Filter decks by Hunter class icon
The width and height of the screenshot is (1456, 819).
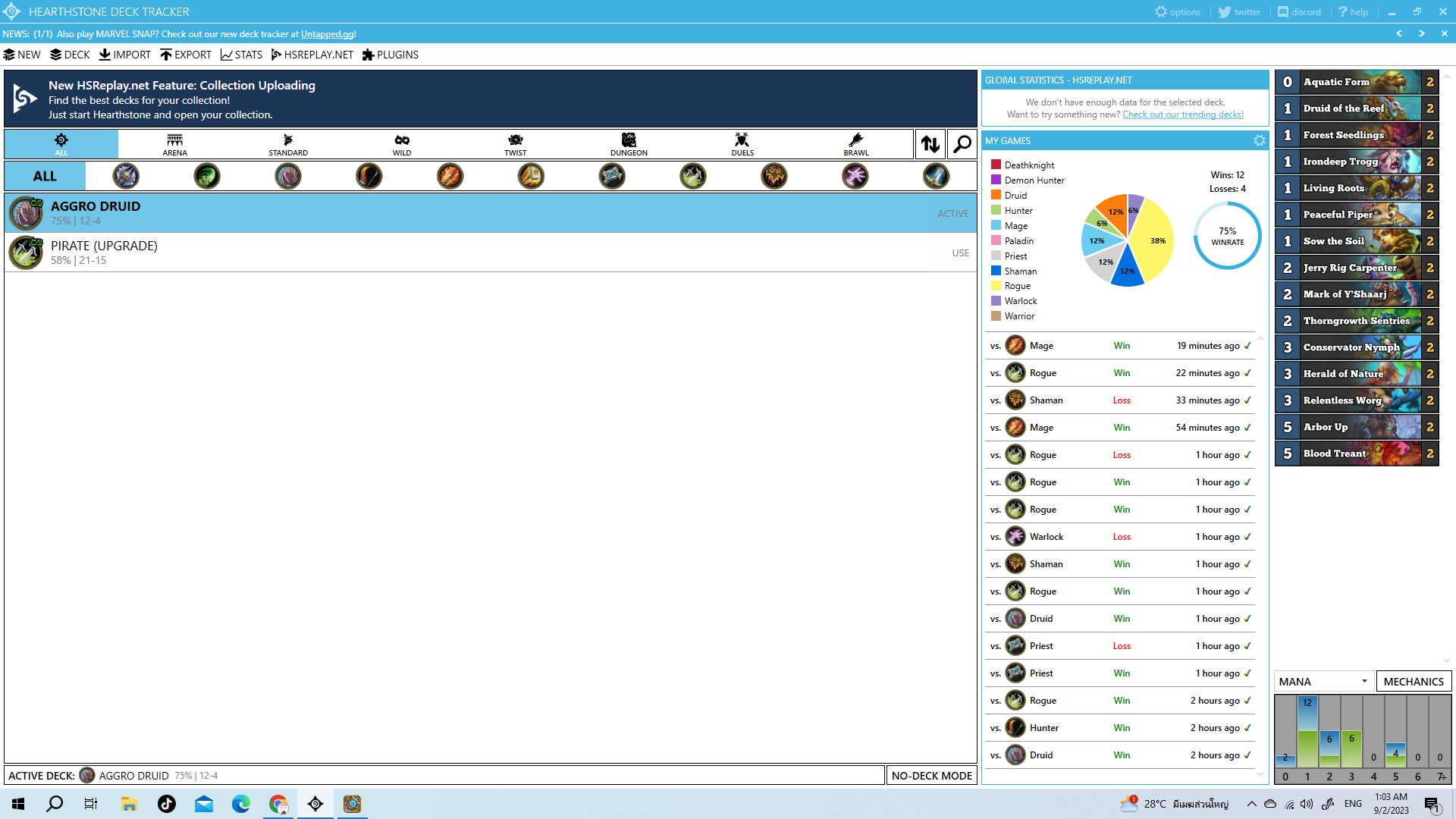point(369,176)
